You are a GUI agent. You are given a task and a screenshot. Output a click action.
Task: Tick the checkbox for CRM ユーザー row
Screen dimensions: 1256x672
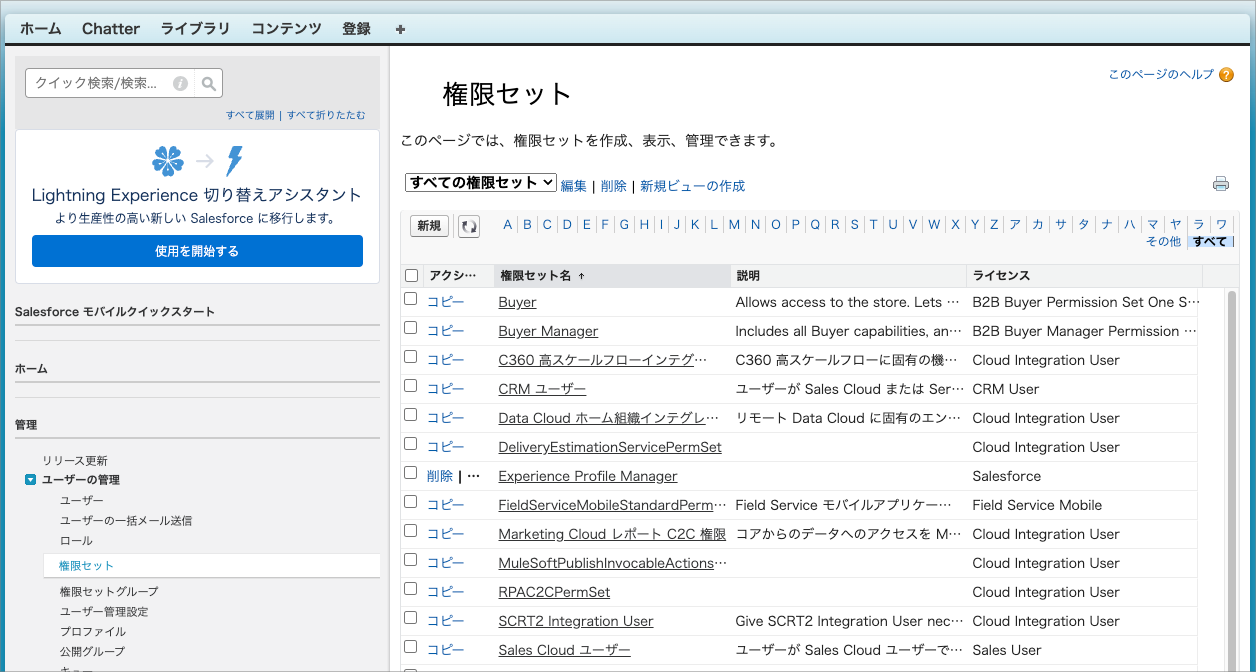pos(410,386)
